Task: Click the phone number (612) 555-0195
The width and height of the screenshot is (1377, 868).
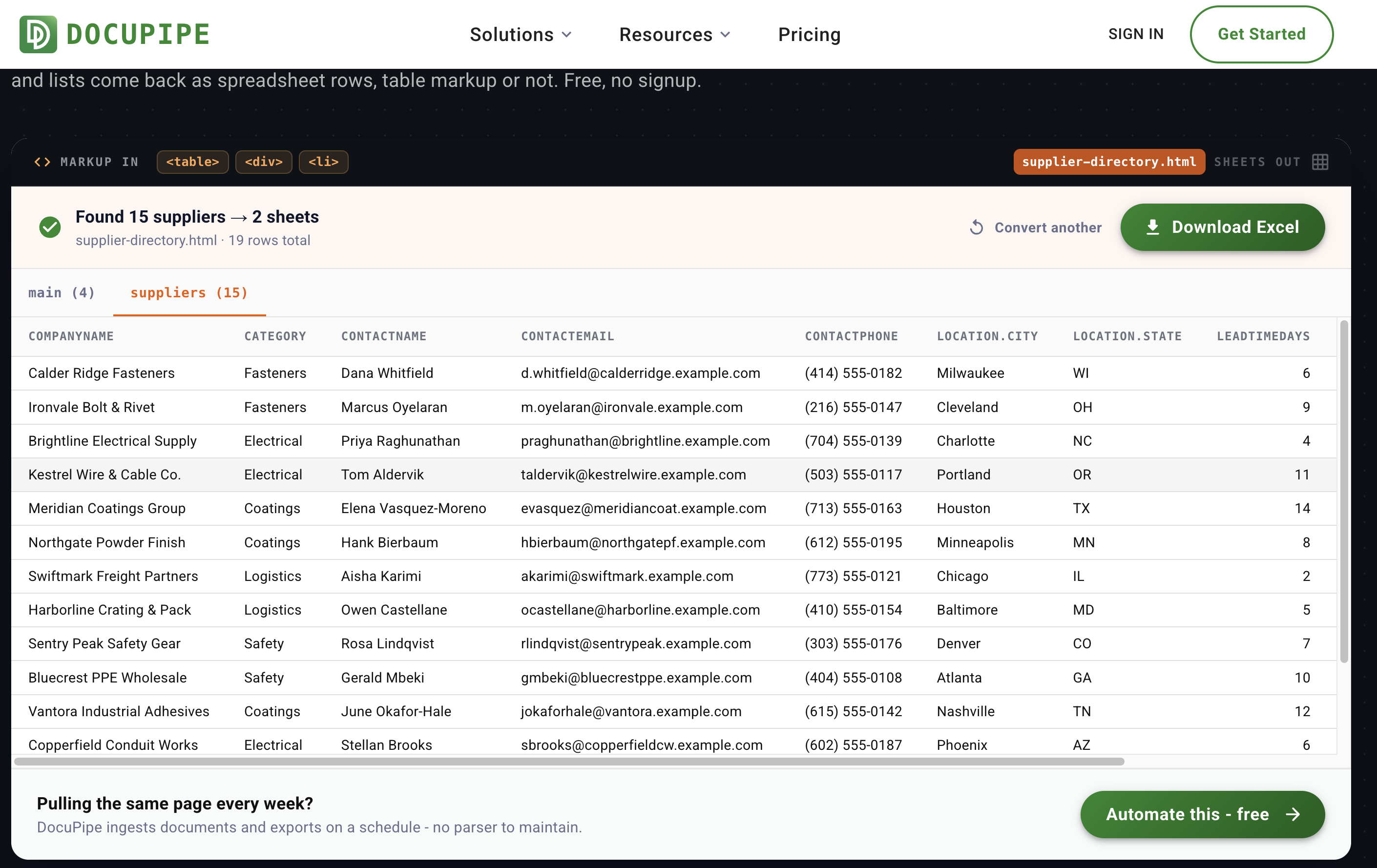Action: coord(853,542)
